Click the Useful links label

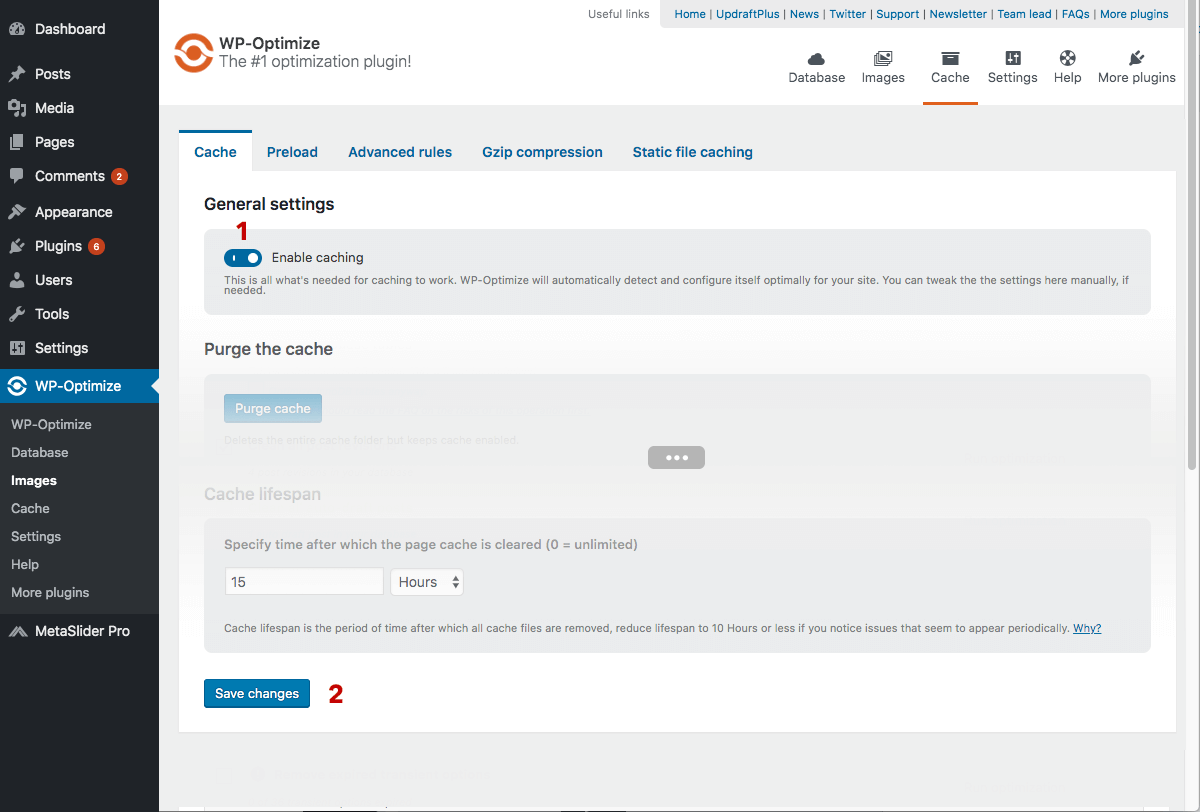click(x=619, y=14)
